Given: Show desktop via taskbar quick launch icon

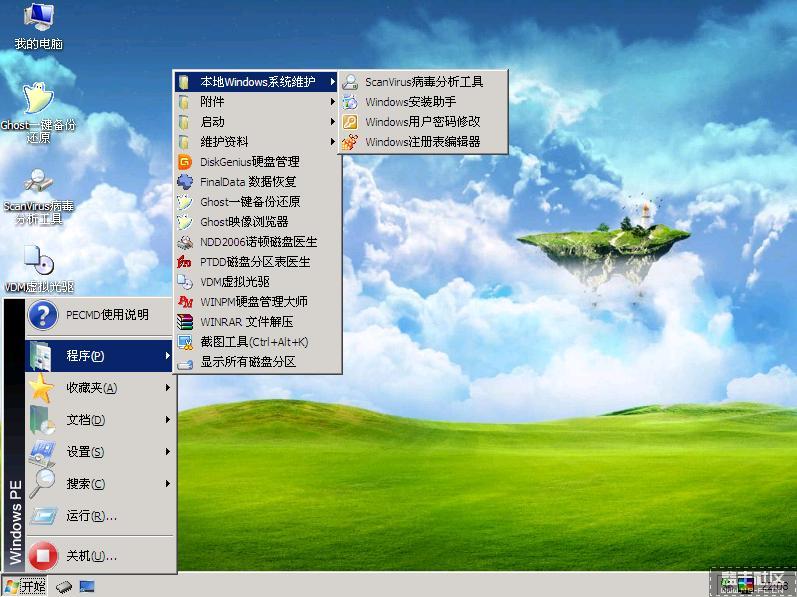Looking at the screenshot, I should 87,586.
